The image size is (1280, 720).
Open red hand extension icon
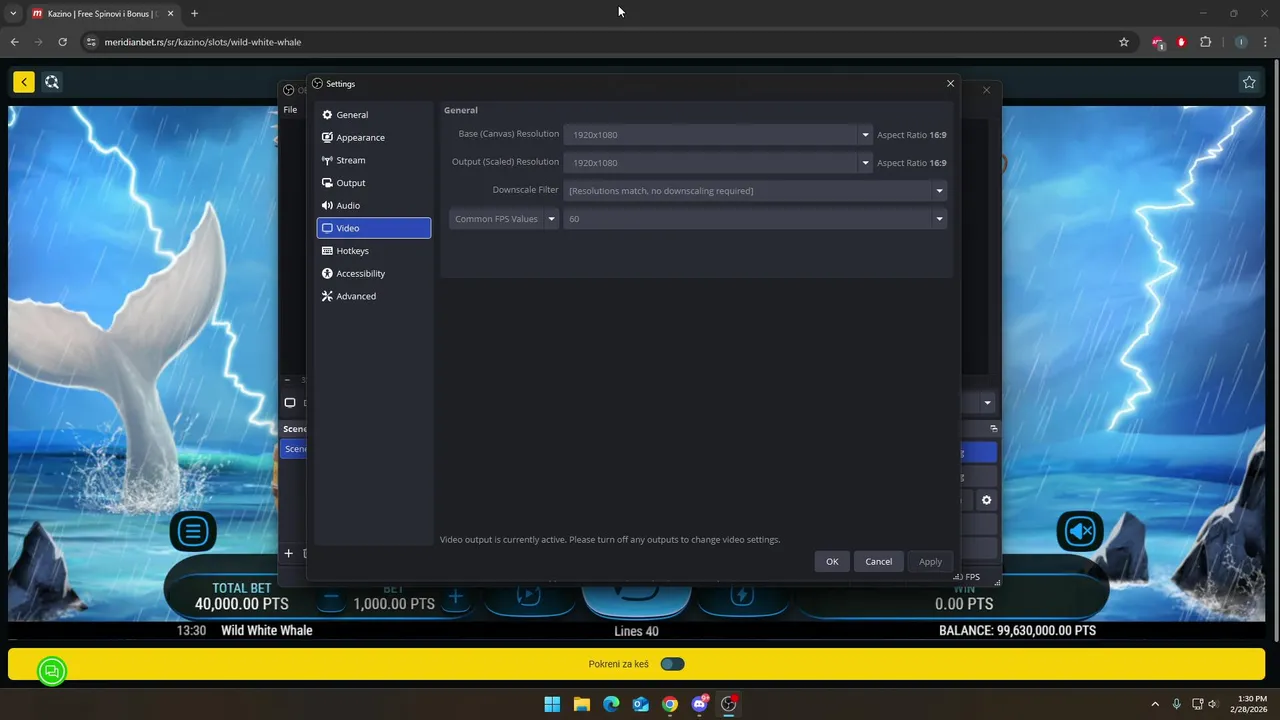(1181, 42)
